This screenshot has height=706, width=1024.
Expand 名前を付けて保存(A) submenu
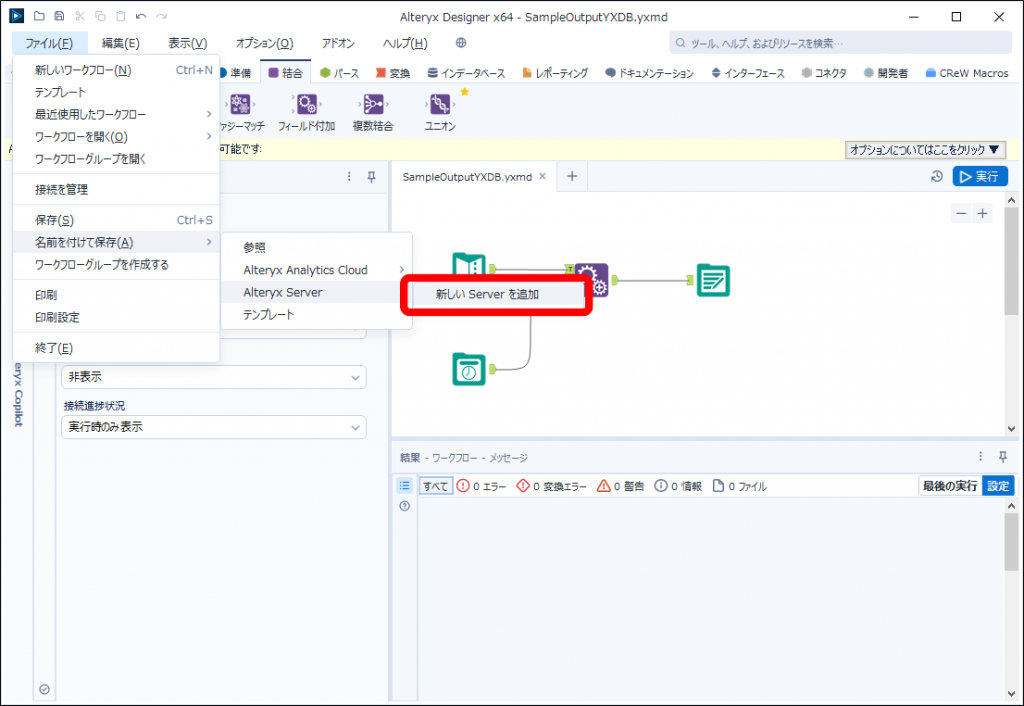[116, 242]
